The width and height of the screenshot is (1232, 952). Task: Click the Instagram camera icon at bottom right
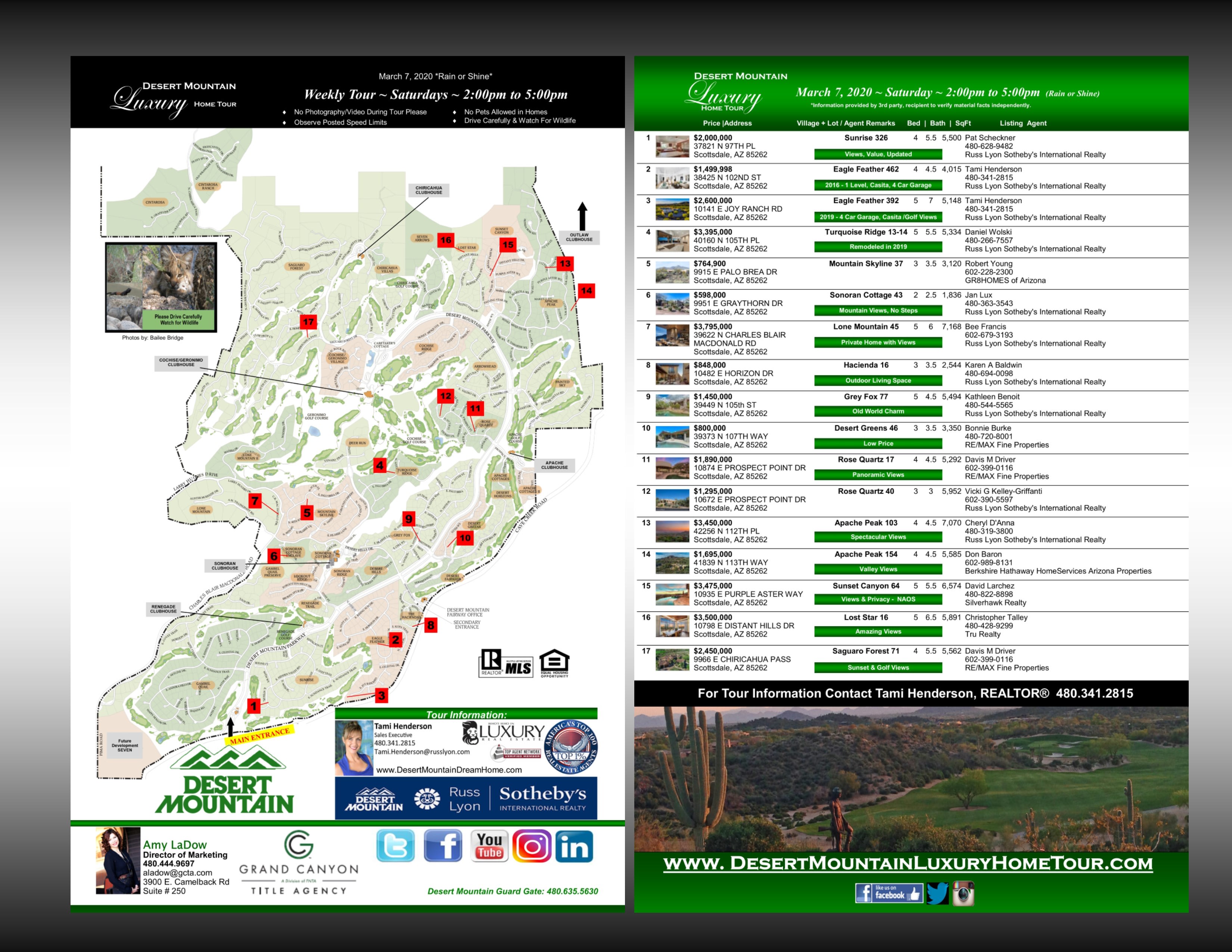pyautogui.click(x=964, y=893)
